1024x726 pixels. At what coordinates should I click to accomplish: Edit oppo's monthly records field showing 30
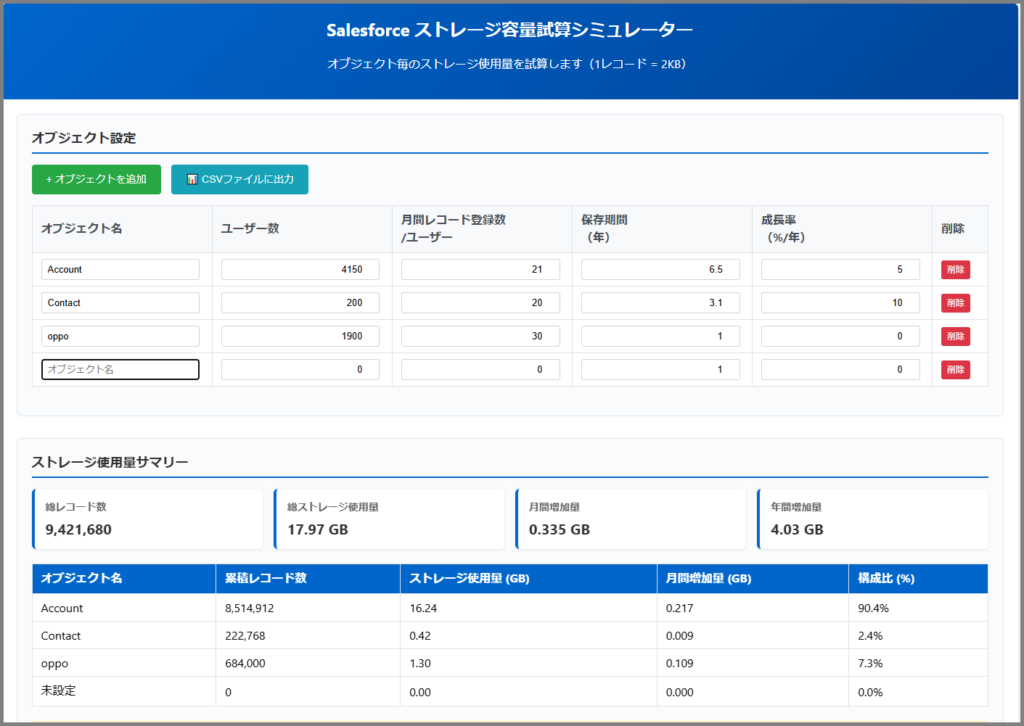click(x=480, y=336)
